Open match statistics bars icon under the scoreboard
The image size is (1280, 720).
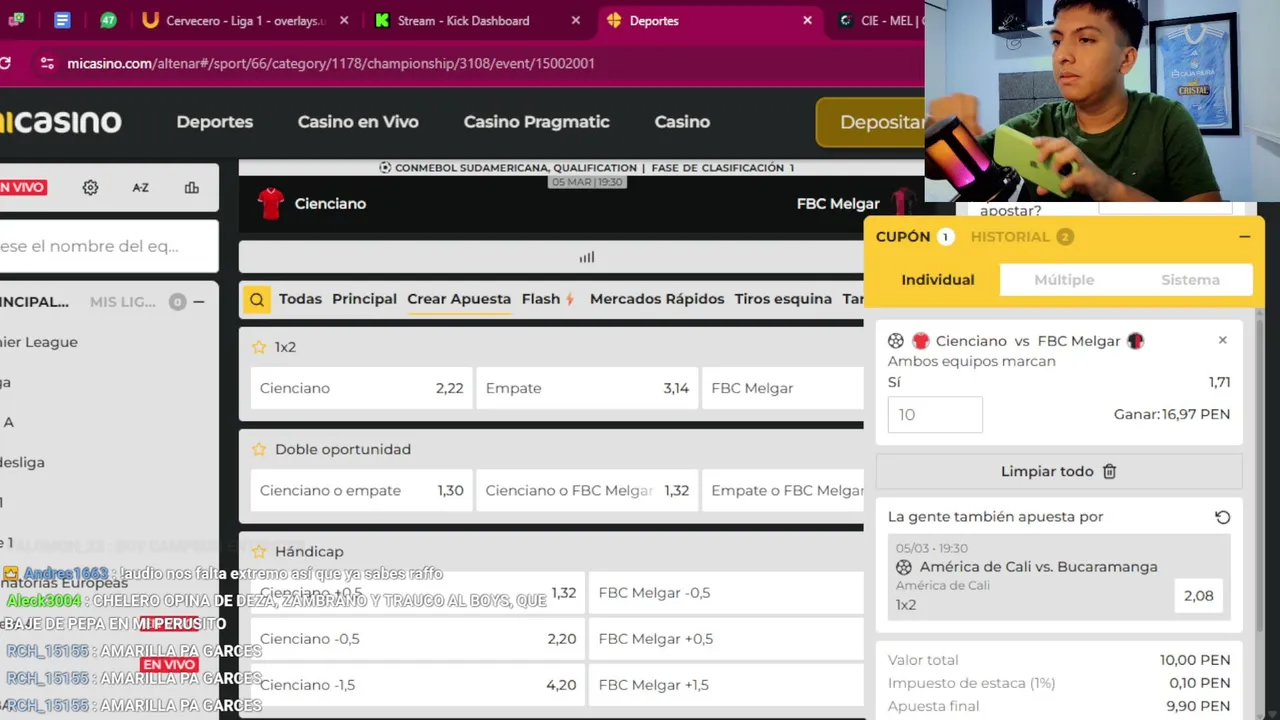pyautogui.click(x=587, y=257)
